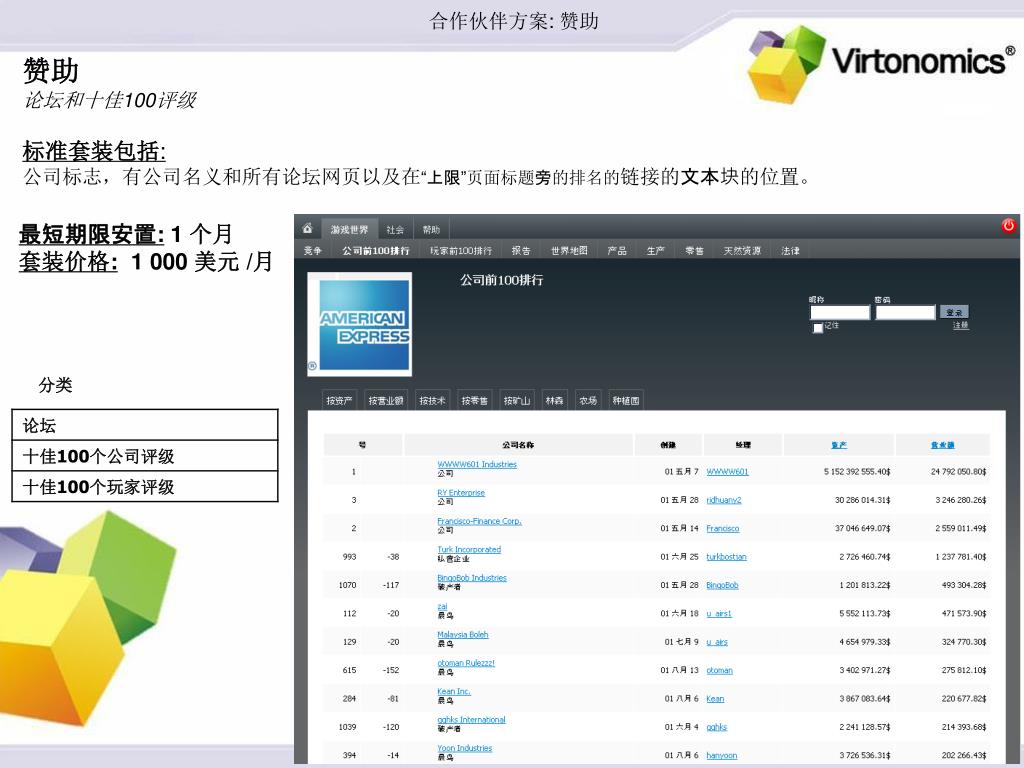Image resolution: width=1024 pixels, height=768 pixels.
Task: Select the 林森 ranking tab
Action: 554,400
